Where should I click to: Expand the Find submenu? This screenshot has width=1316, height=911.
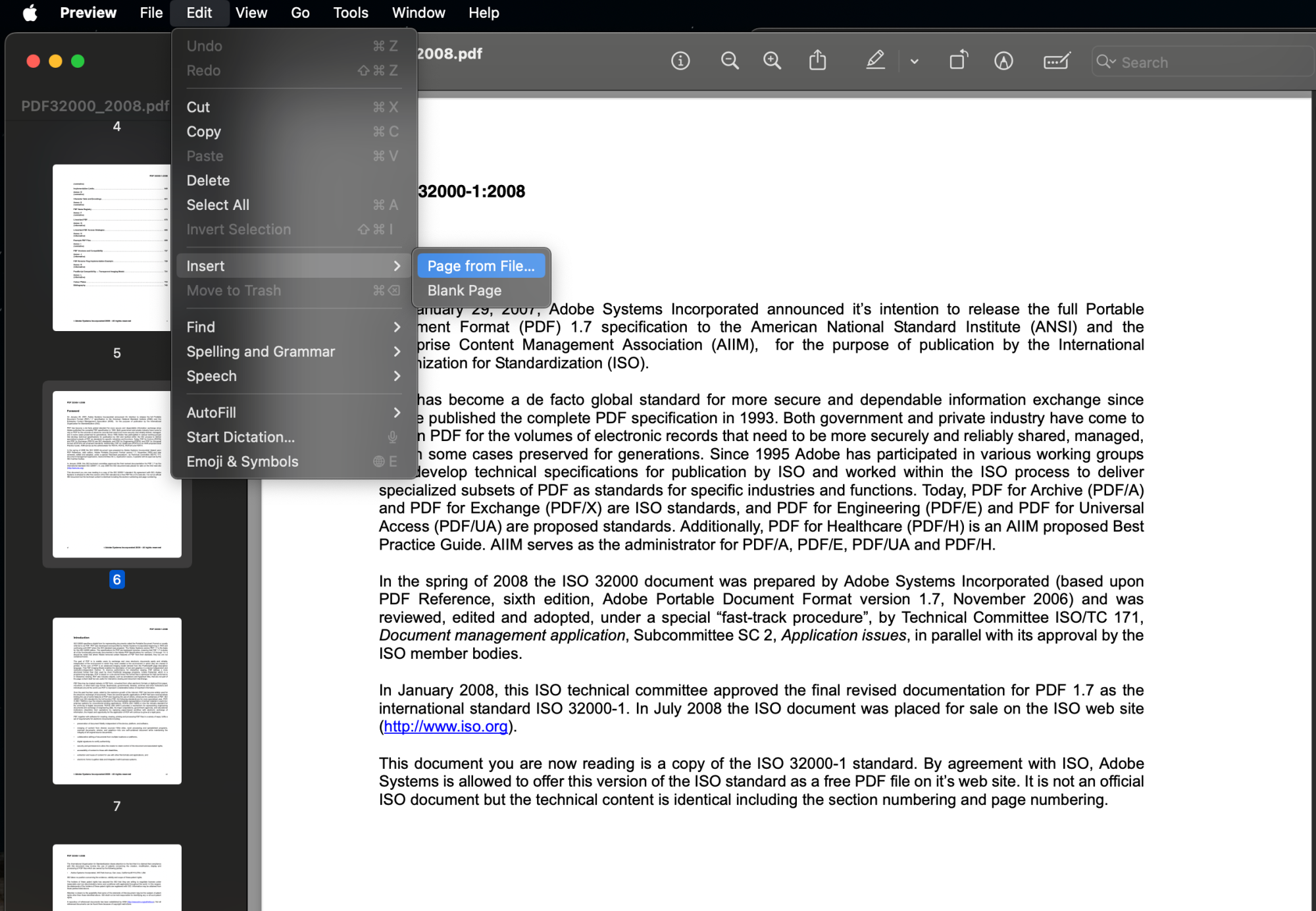tap(293, 327)
